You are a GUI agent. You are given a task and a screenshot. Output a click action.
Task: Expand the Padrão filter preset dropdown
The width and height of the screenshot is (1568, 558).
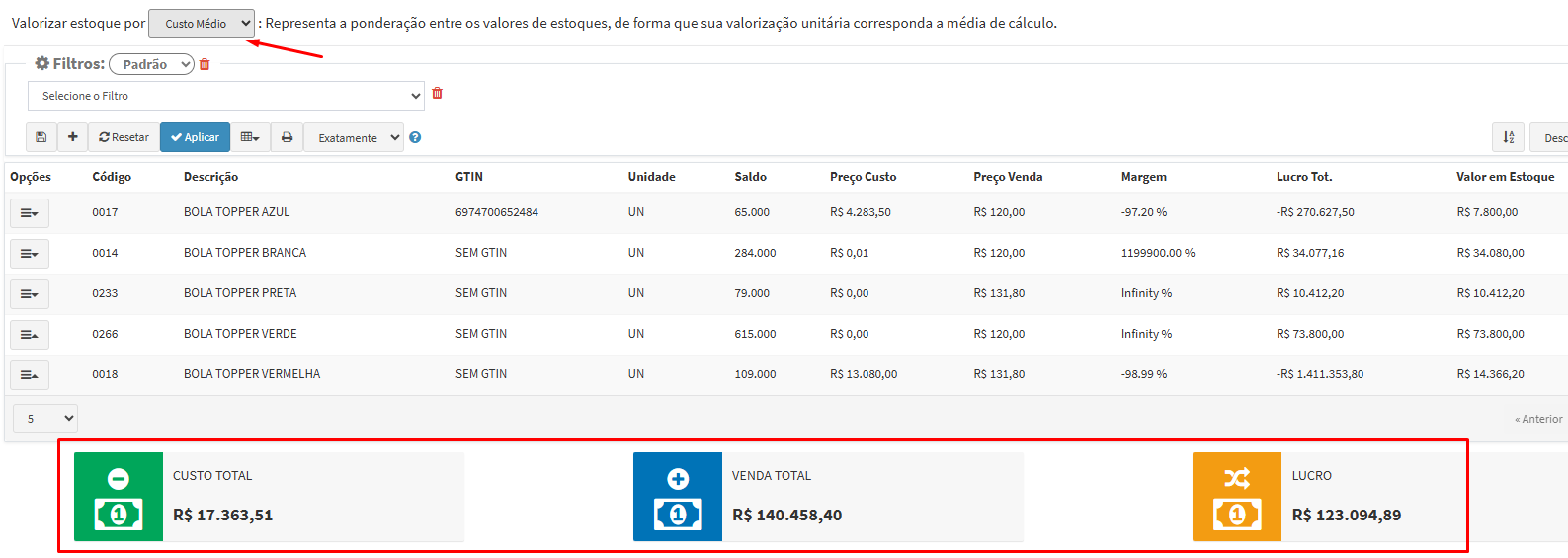tap(151, 64)
